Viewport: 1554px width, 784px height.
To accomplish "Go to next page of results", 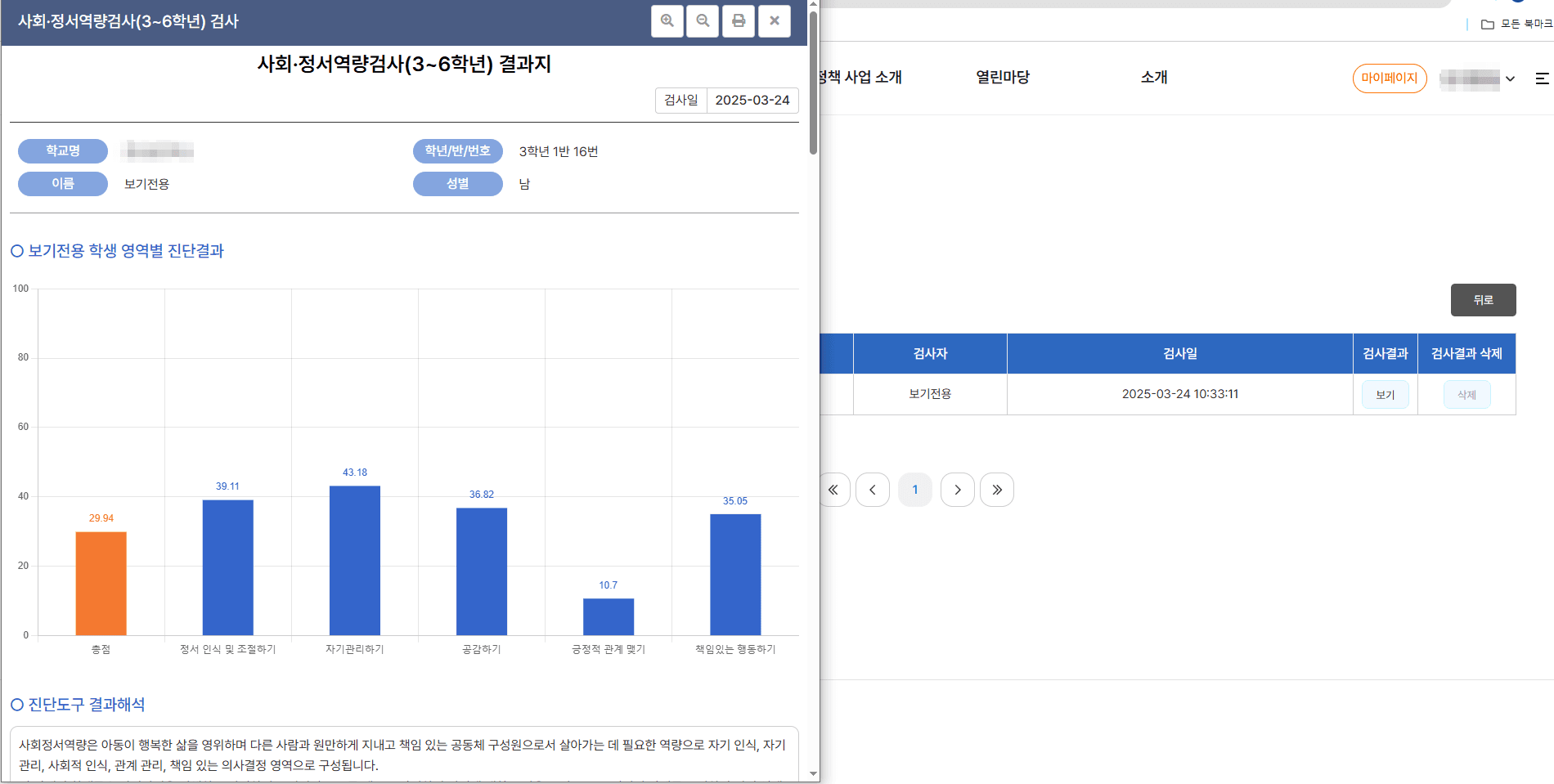I will click(x=958, y=490).
